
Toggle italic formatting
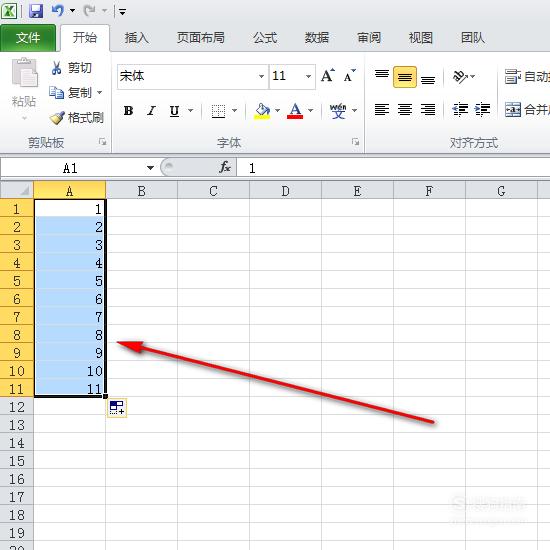click(x=151, y=111)
